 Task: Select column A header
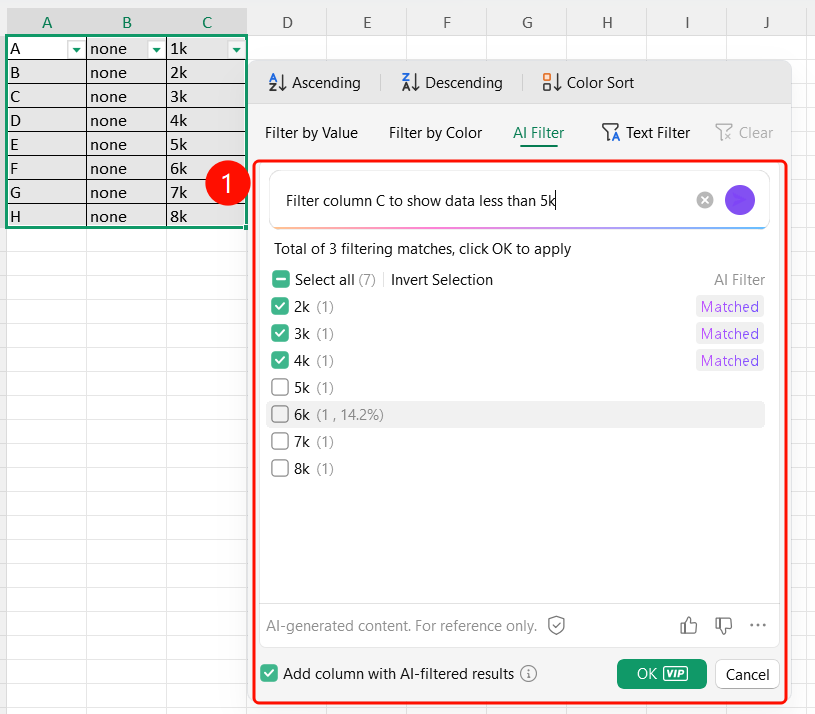pos(47,22)
